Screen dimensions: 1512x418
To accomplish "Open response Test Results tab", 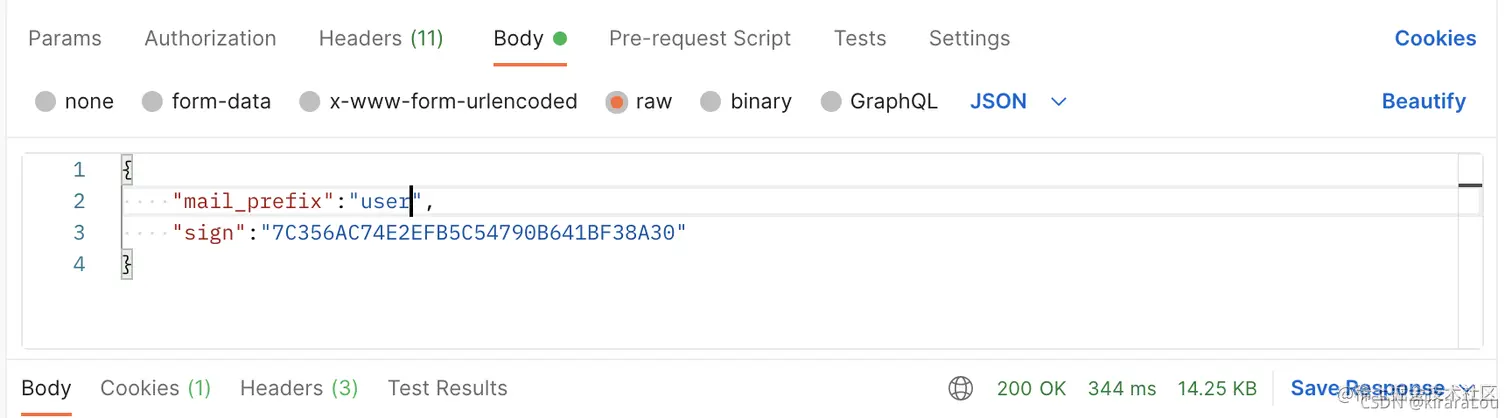I will pos(447,388).
